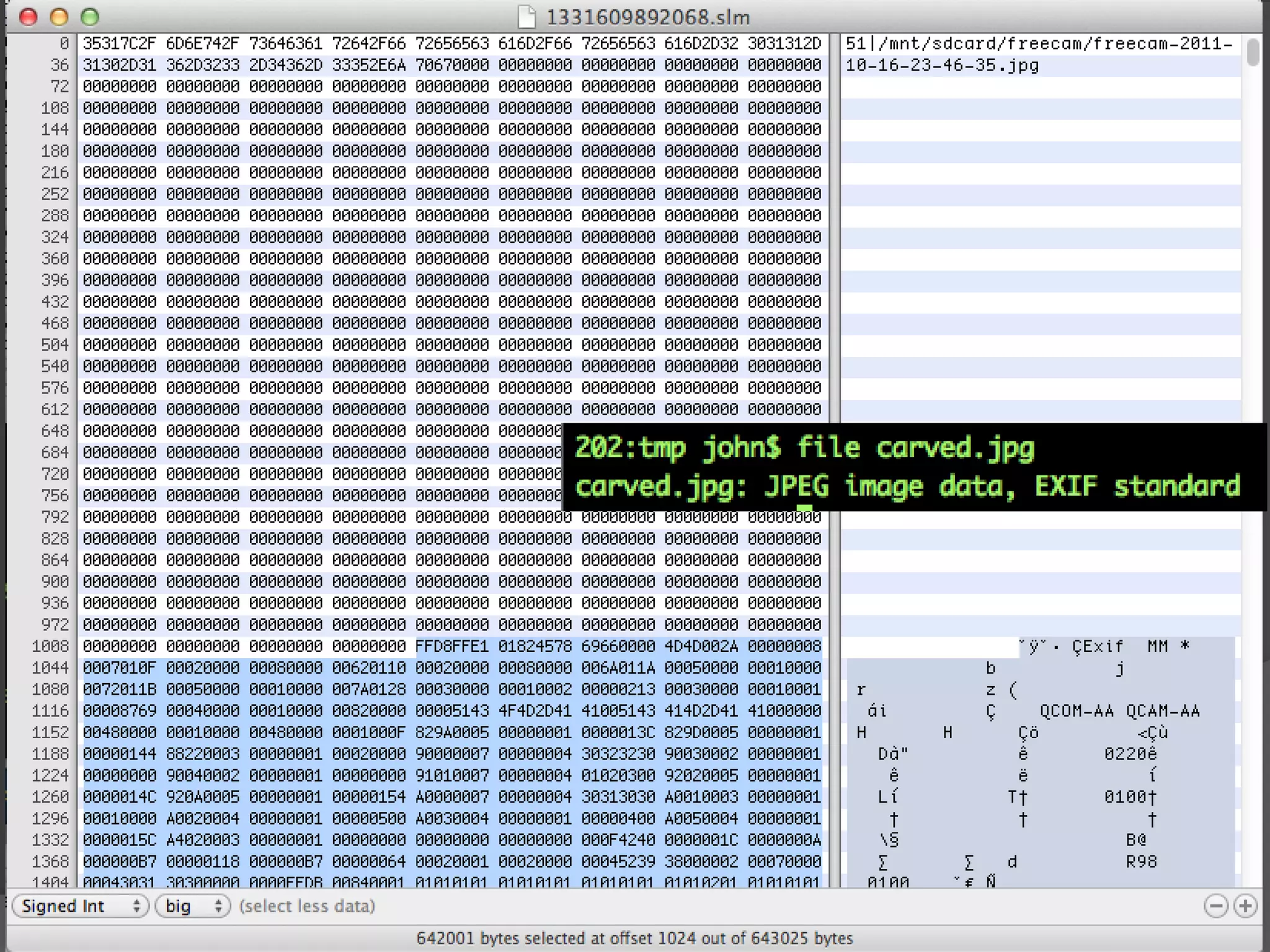1270x952 pixels.
Task: Click the bytes selected status text
Action: pos(634,938)
